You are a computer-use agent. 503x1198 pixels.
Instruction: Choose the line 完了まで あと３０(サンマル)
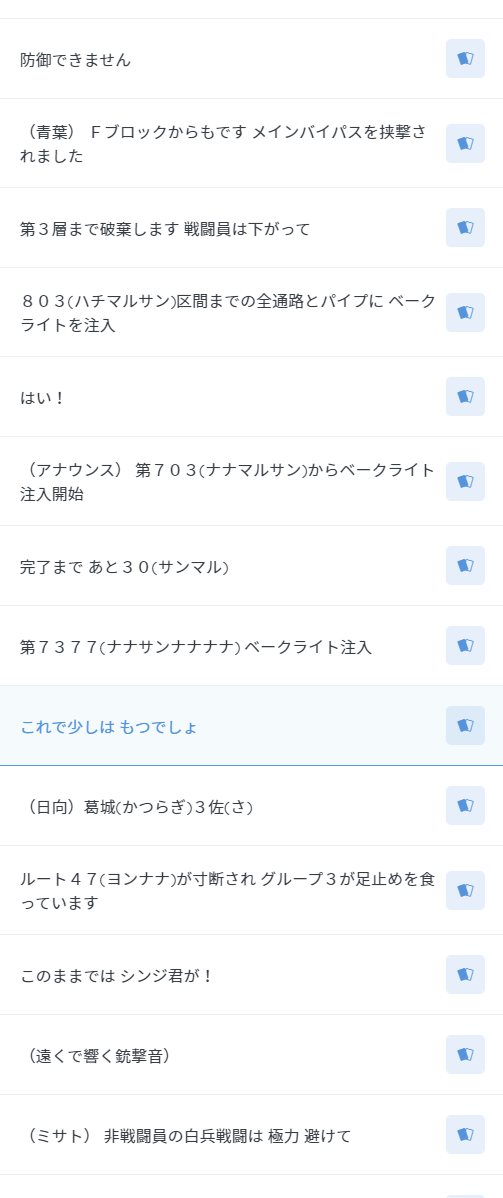[252, 565]
